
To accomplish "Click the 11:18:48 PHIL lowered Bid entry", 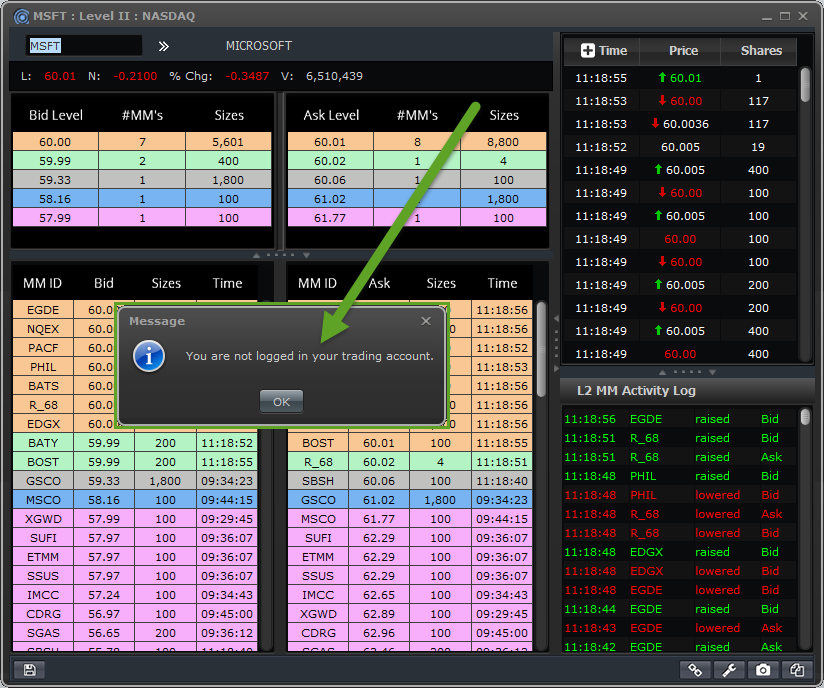I will (681, 495).
